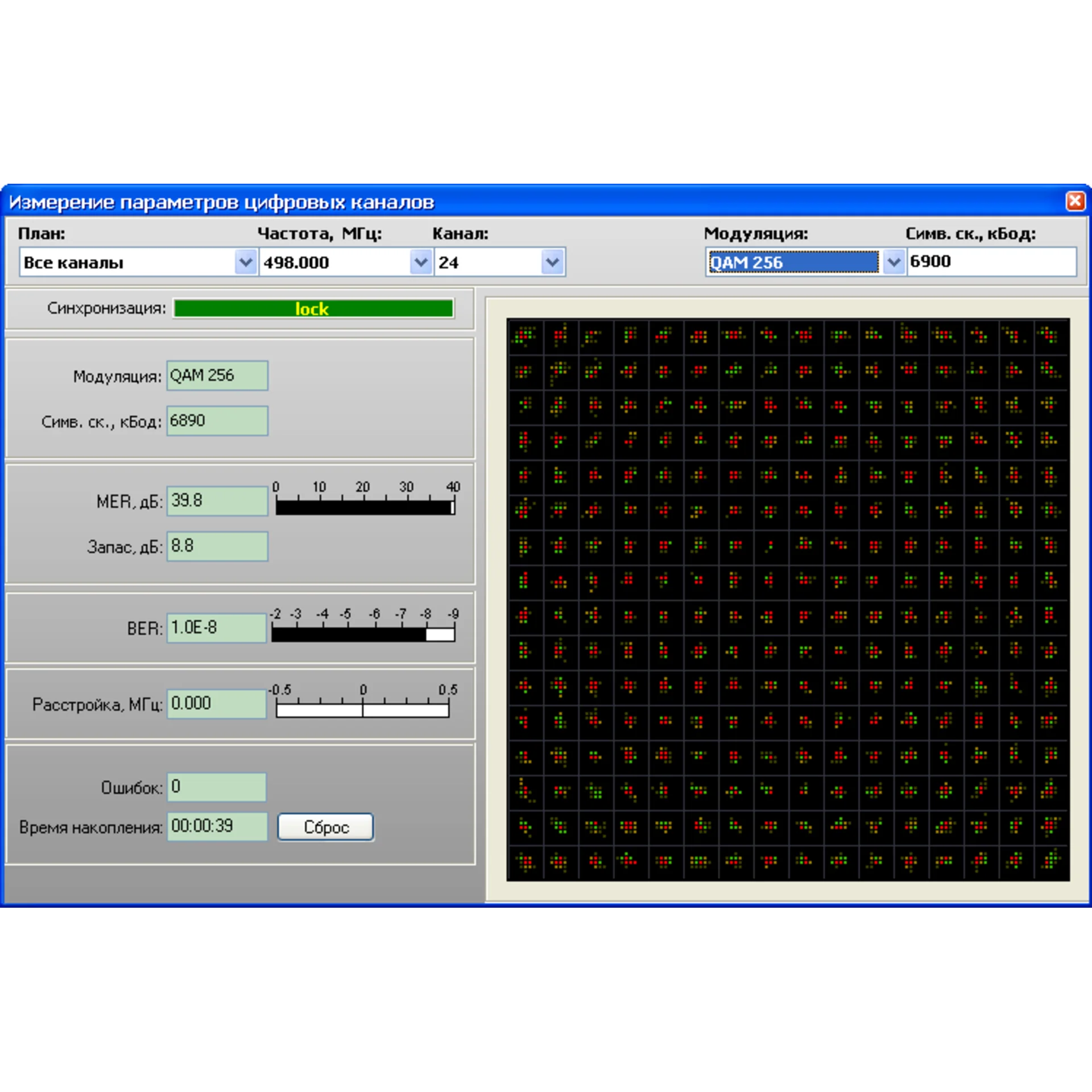1092x1092 pixels.
Task: Open the Канал dropdown arrow
Action: tap(552, 262)
